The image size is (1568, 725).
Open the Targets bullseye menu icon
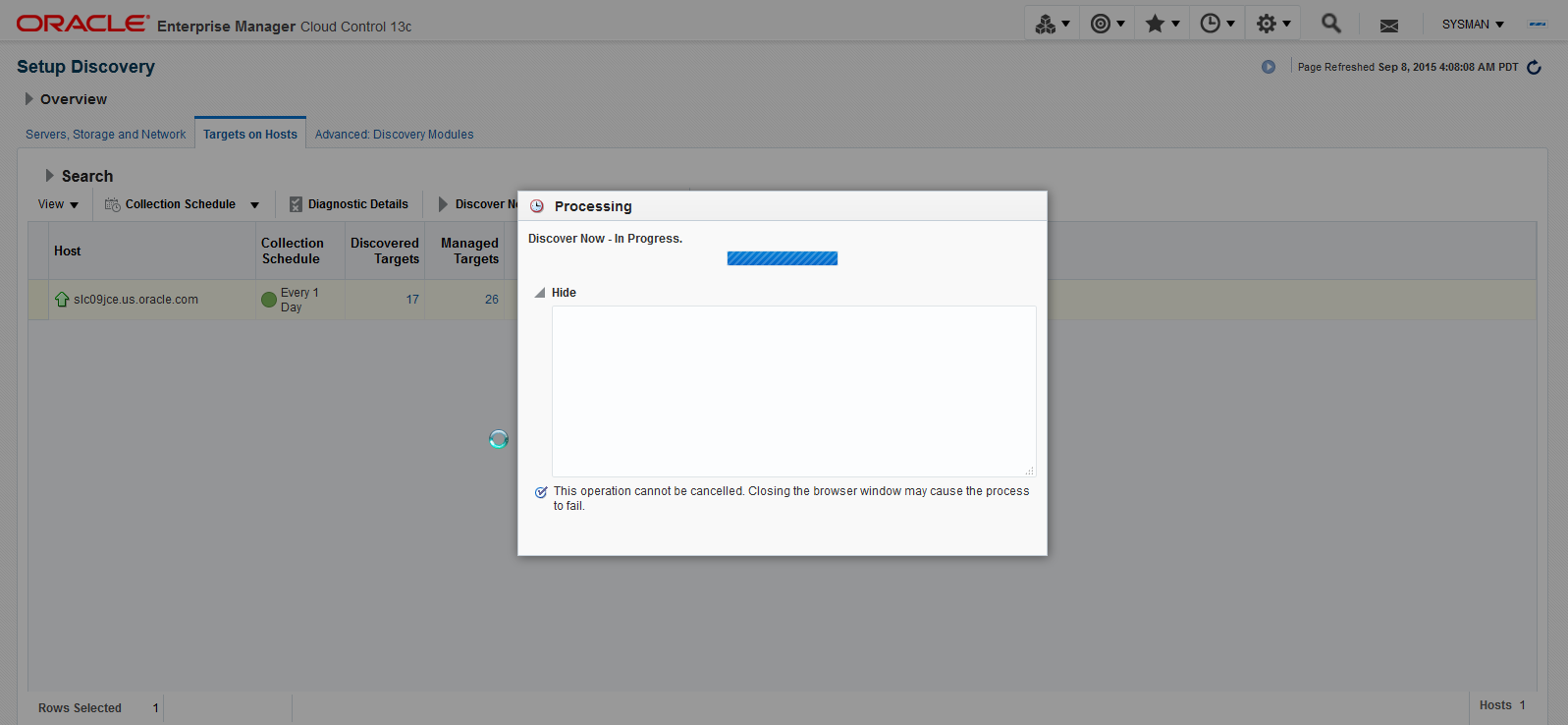pyautogui.click(x=1107, y=24)
